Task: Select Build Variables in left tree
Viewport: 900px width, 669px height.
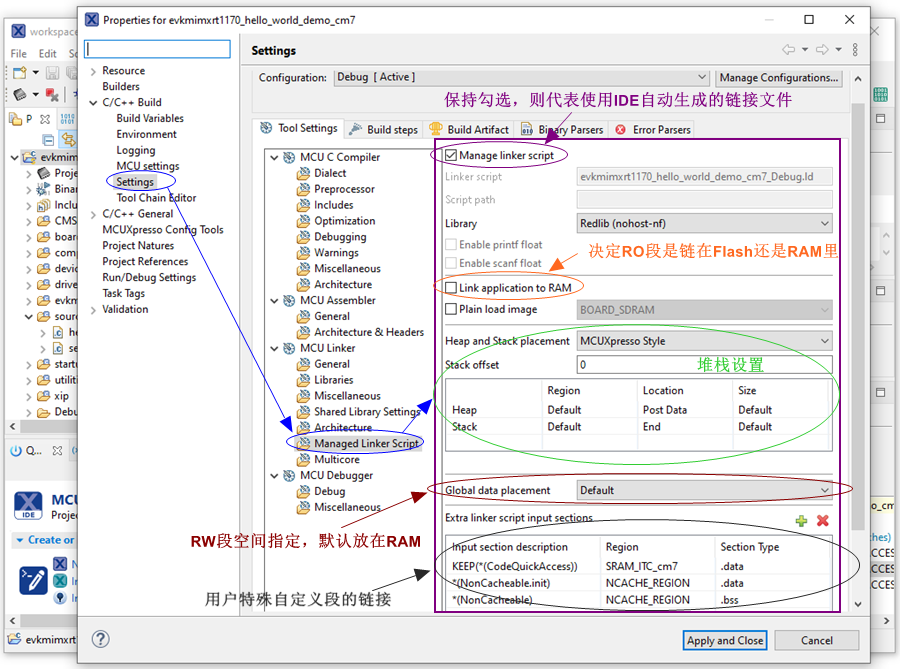Action: pyautogui.click(x=150, y=118)
